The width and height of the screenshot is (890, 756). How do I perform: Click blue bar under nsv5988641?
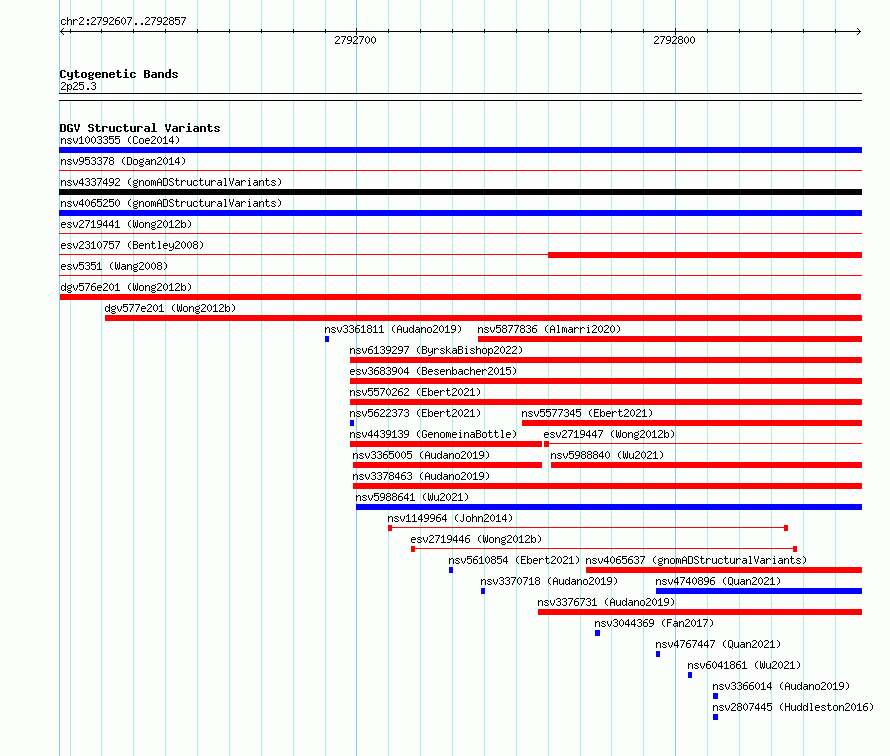(609, 507)
